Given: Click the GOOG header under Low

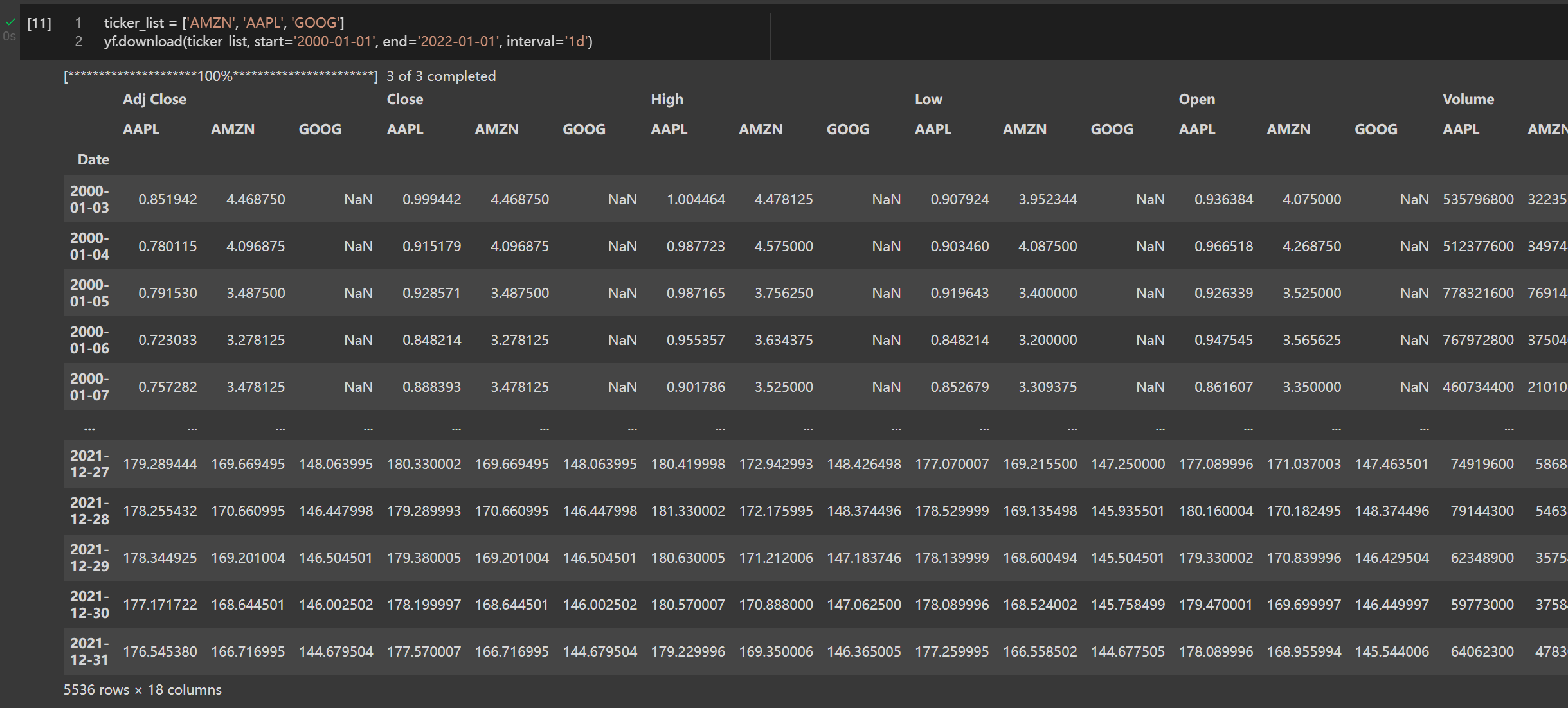Looking at the screenshot, I should 1112,129.
